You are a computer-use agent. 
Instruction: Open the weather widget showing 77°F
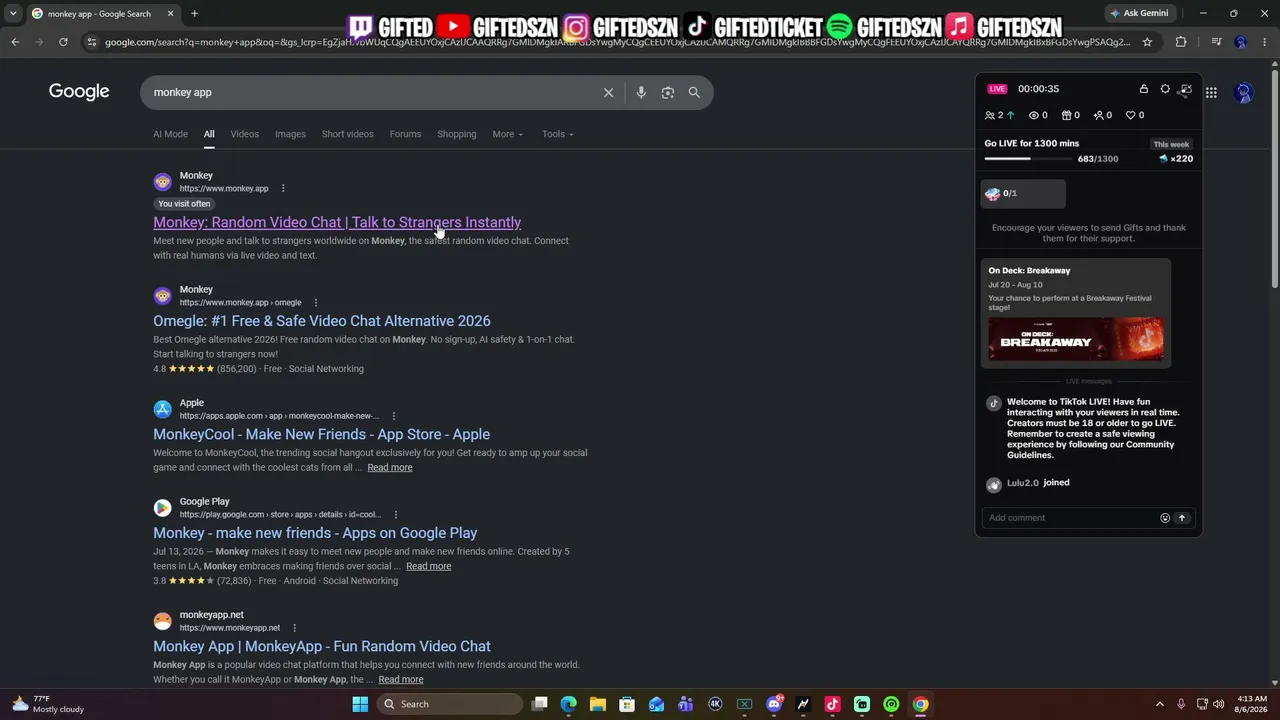47,704
